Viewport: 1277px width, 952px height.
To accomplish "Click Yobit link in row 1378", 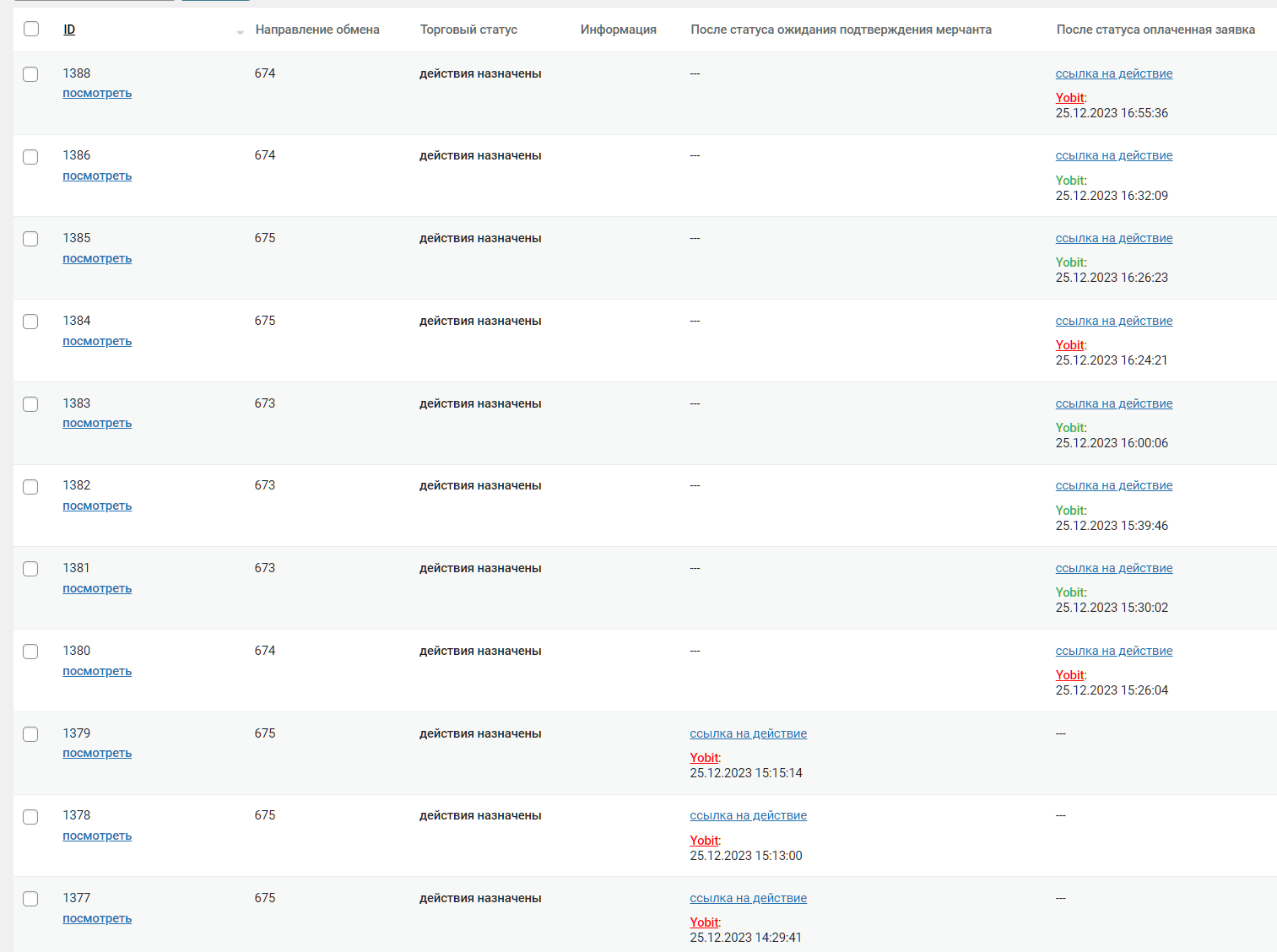I will pyautogui.click(x=704, y=841).
